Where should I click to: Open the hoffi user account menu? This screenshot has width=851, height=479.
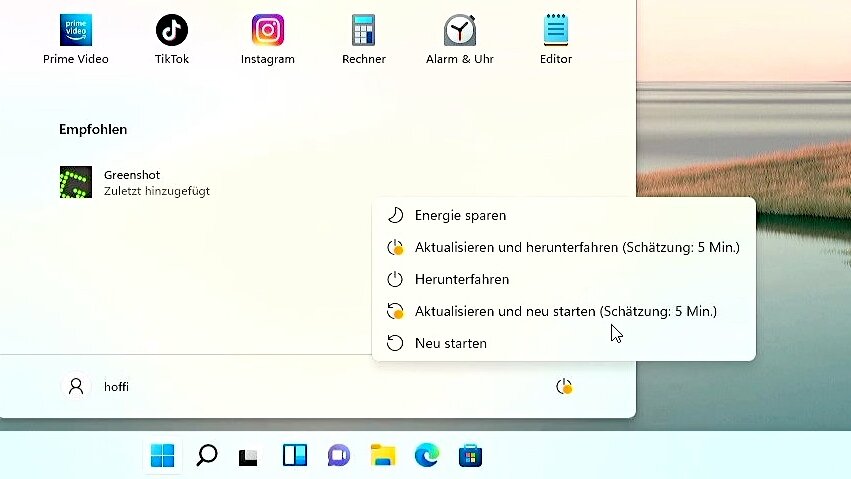click(96, 386)
